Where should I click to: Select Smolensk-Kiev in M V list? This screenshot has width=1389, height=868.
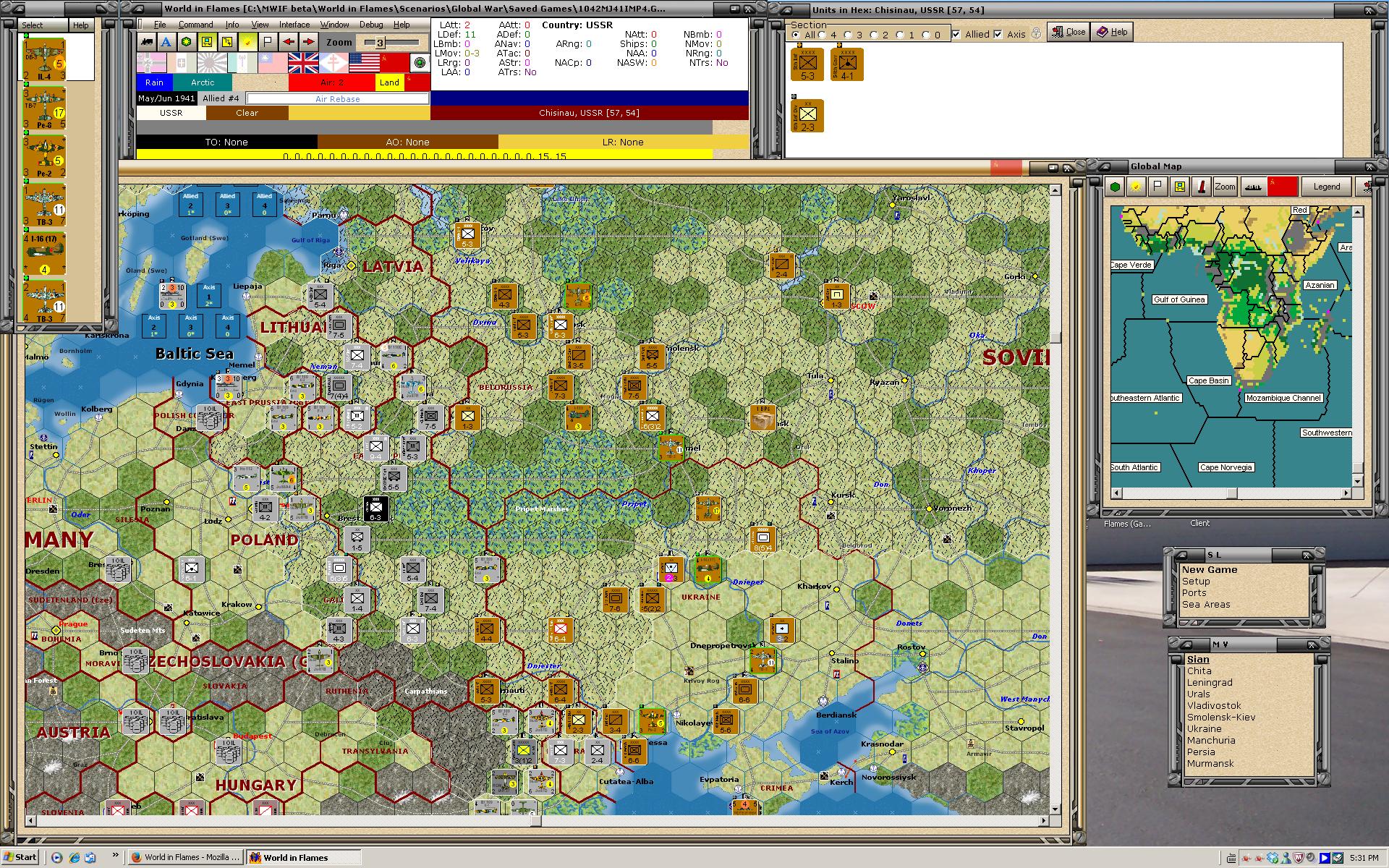1221,718
